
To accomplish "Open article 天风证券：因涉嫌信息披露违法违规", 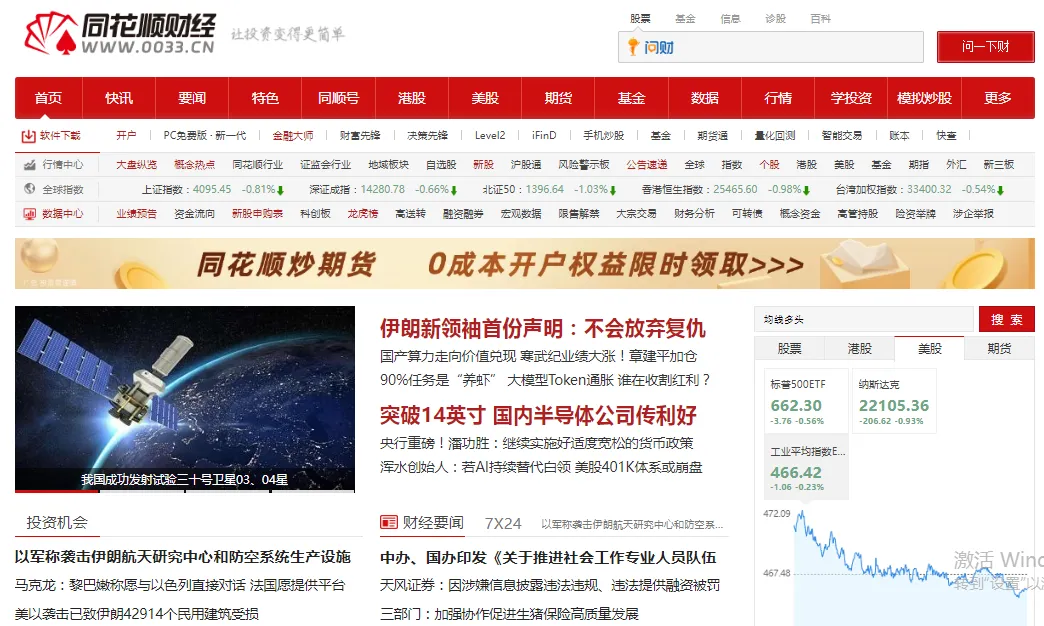I will click(550, 585).
